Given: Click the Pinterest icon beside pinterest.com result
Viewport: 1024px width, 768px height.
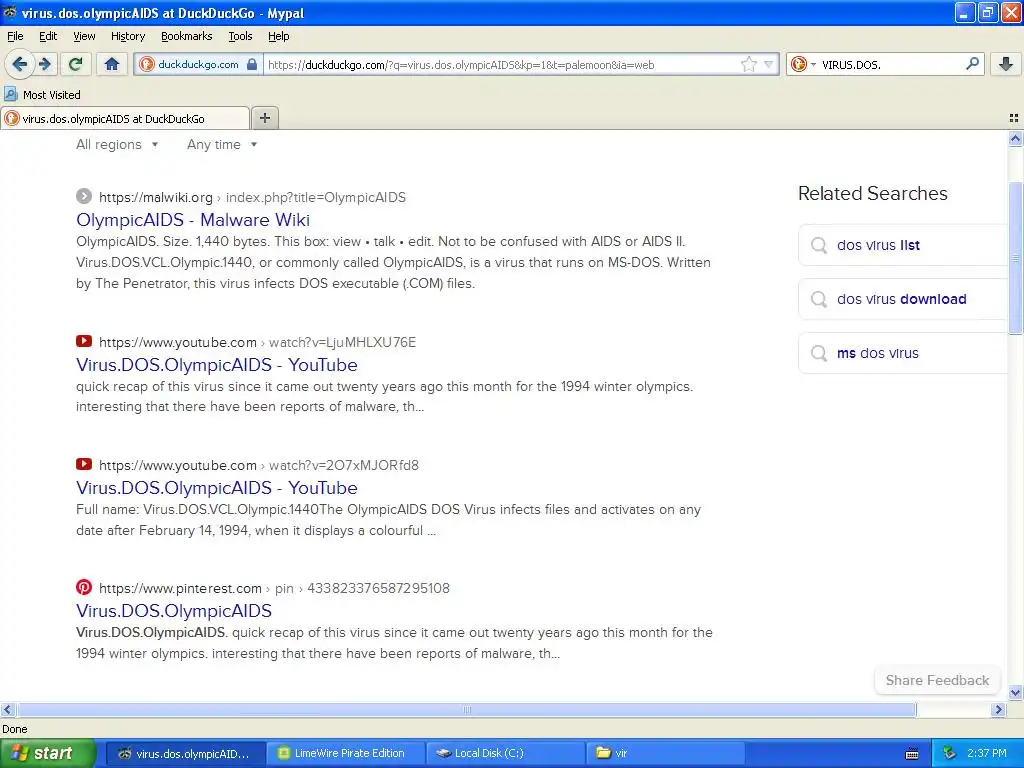Looking at the screenshot, I should coord(84,587).
